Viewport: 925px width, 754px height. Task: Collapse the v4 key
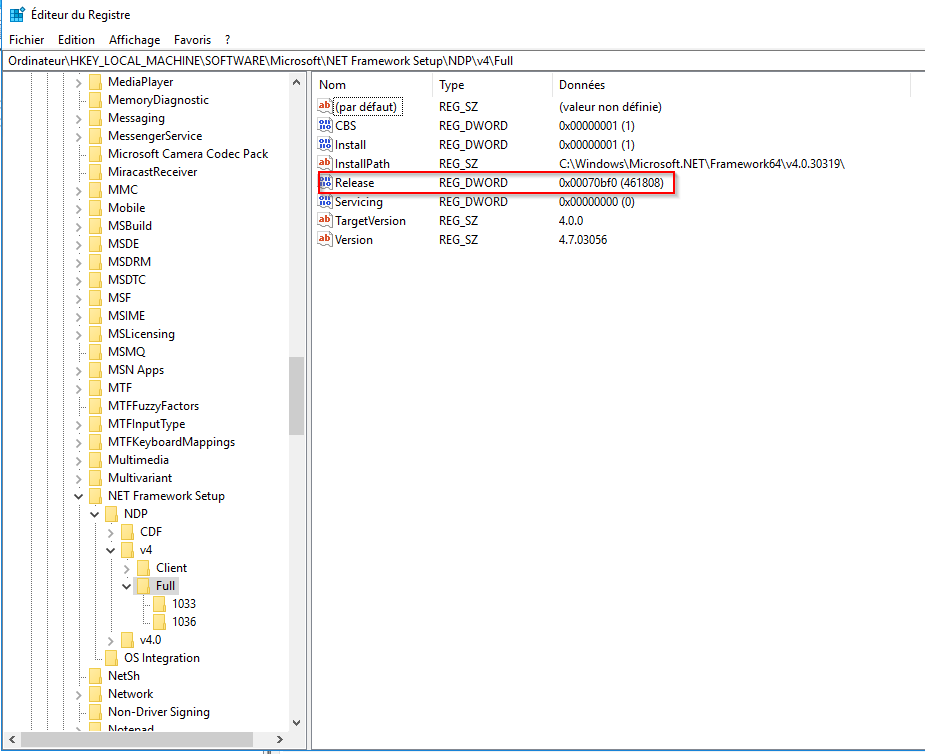pyautogui.click(x=110, y=551)
